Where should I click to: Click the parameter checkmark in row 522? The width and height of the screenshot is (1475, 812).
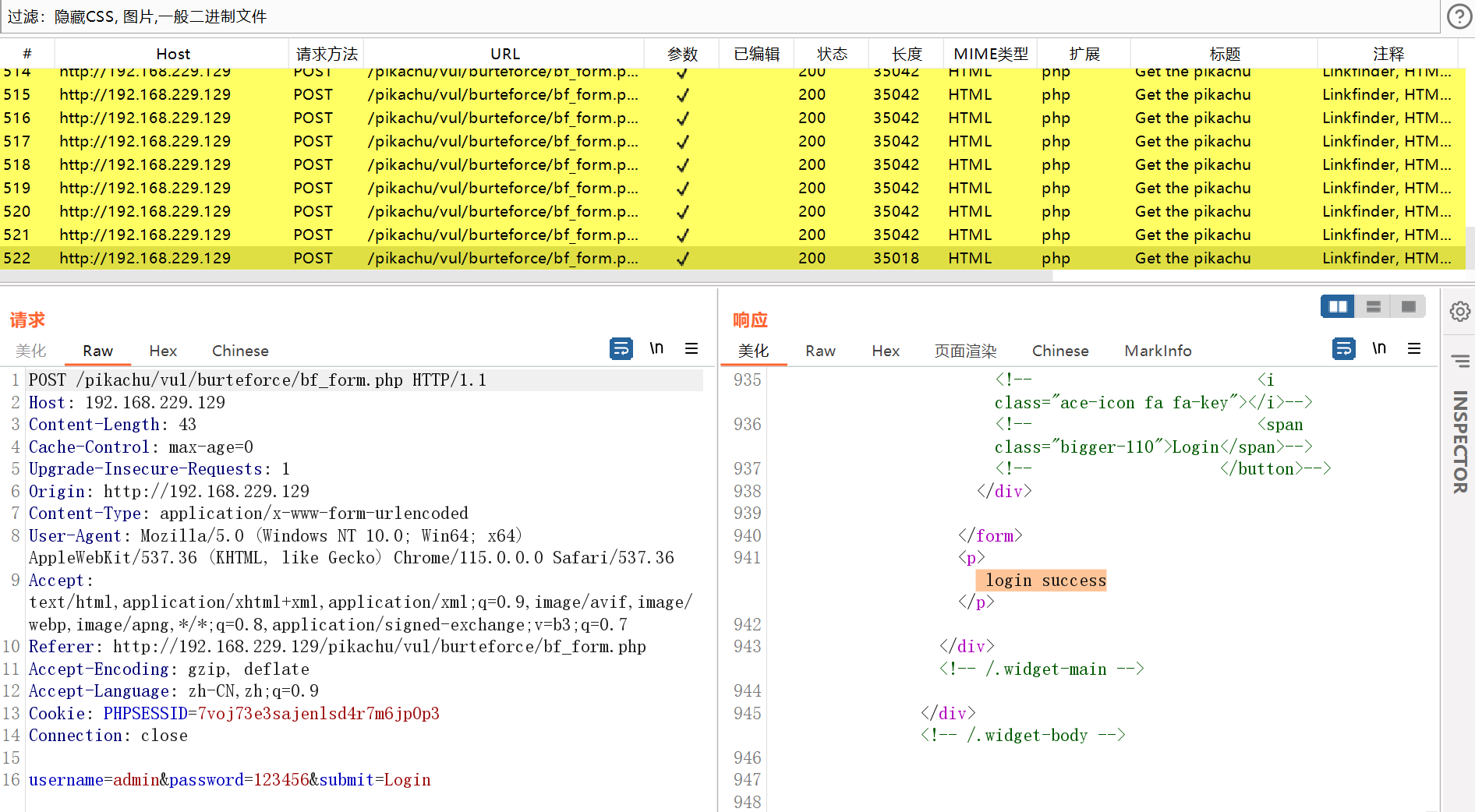pyautogui.click(x=682, y=259)
